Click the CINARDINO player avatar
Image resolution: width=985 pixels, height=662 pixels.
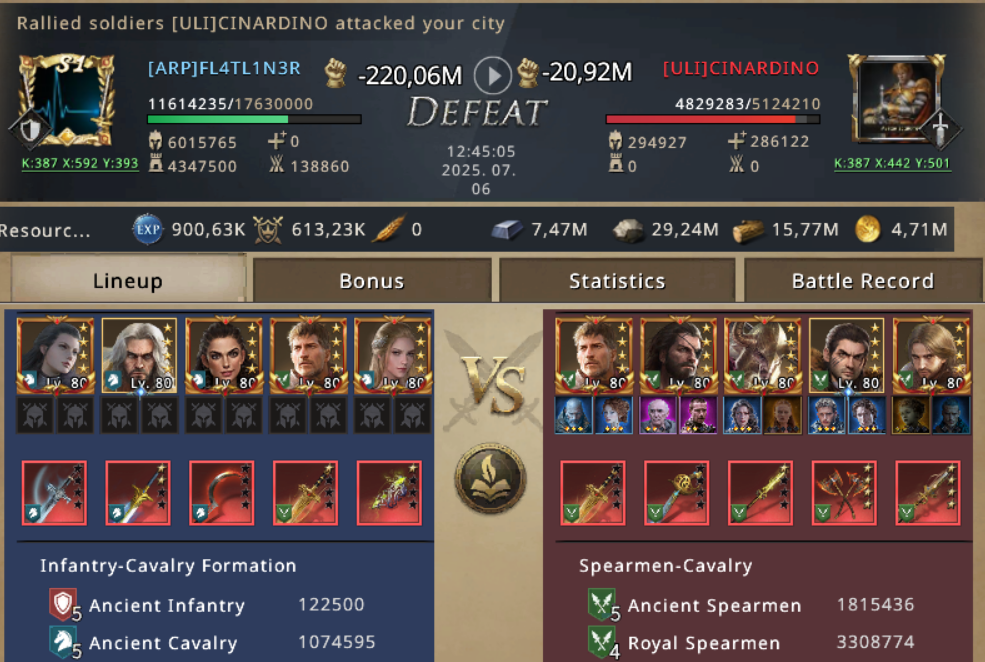[897, 98]
